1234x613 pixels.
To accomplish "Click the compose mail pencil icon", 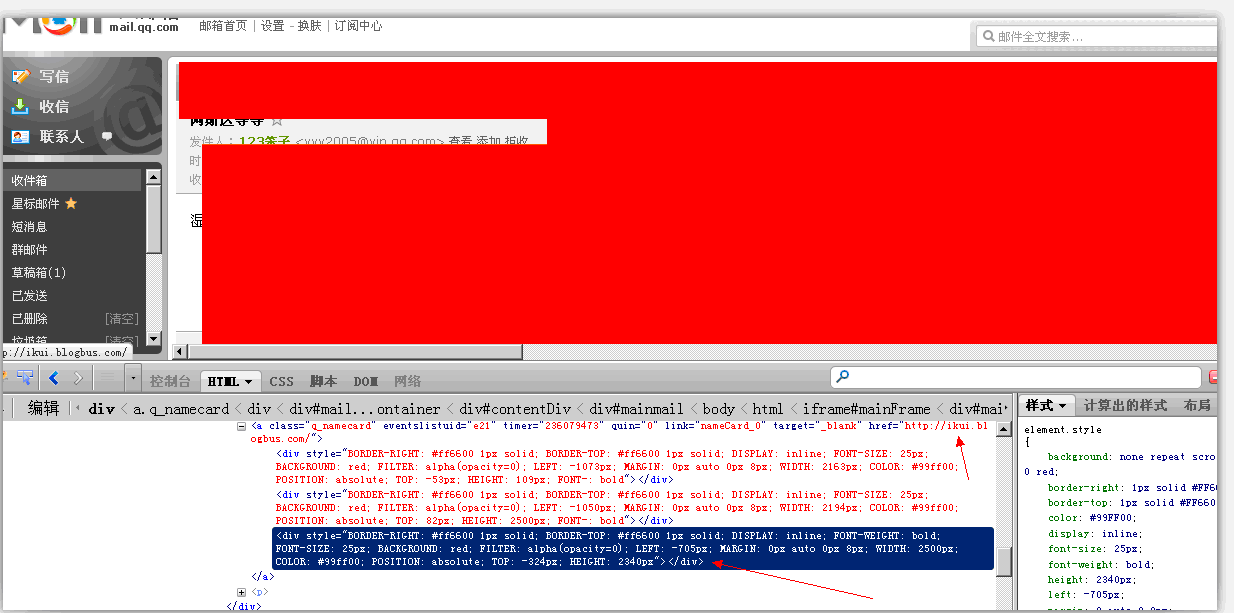I will click(20, 76).
